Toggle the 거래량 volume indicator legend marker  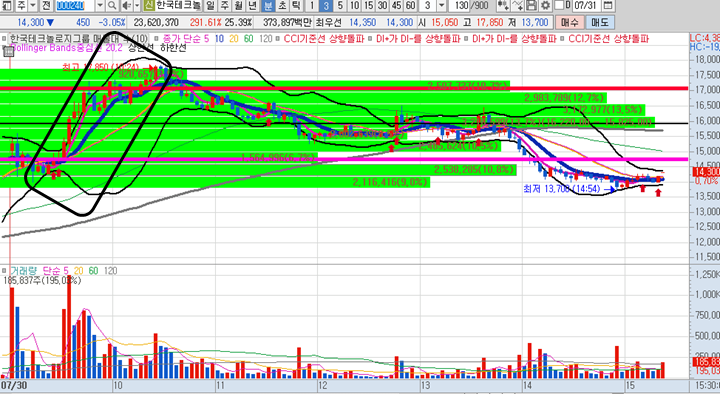(4, 270)
